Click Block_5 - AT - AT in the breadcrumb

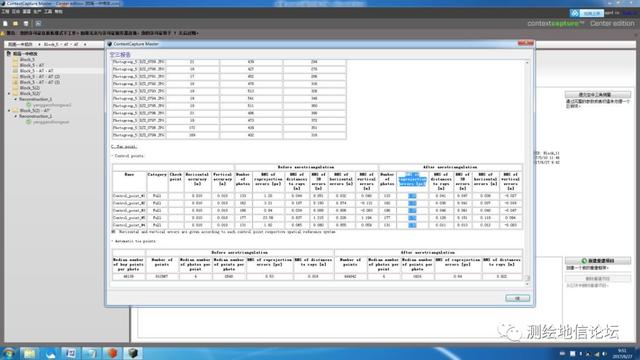(x=61, y=44)
